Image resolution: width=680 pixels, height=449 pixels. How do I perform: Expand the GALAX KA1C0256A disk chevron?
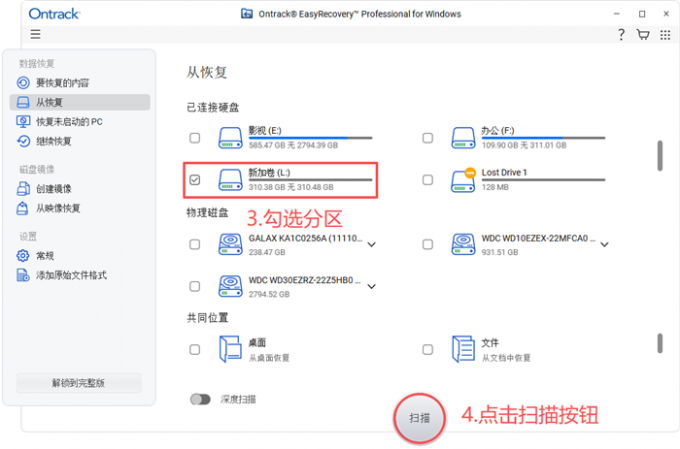point(371,245)
